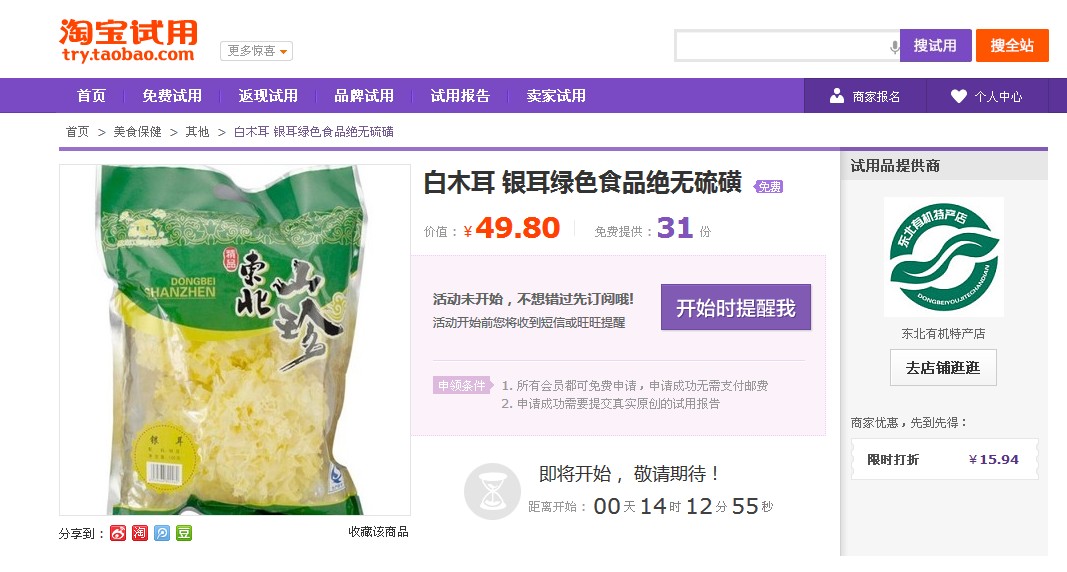Expand the 更多惊喜 dropdown

click(257, 51)
